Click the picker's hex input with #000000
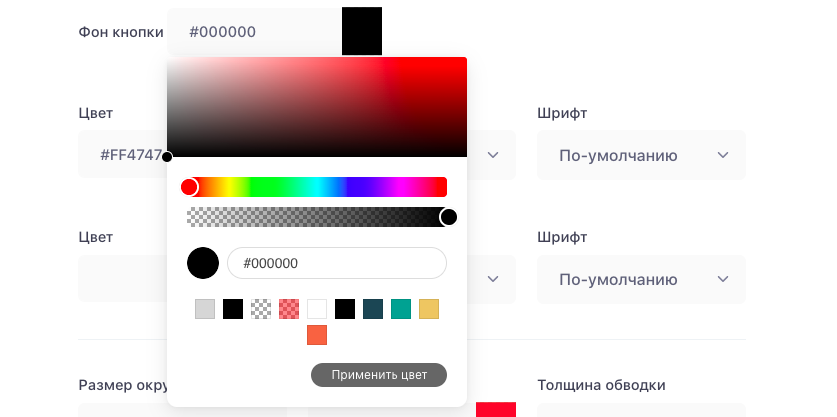This screenshot has height=417, width=837. tap(337, 263)
